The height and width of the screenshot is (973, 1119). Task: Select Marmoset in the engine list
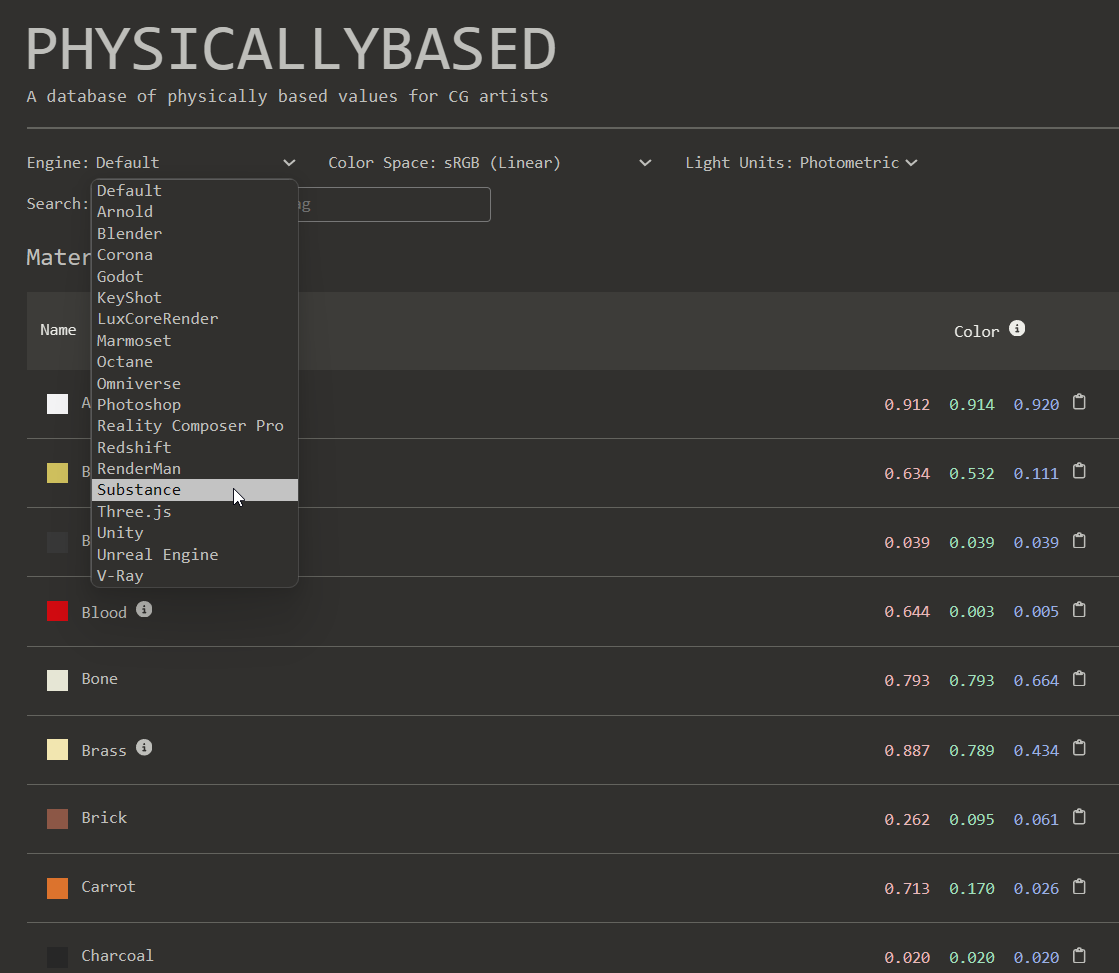(x=195, y=341)
